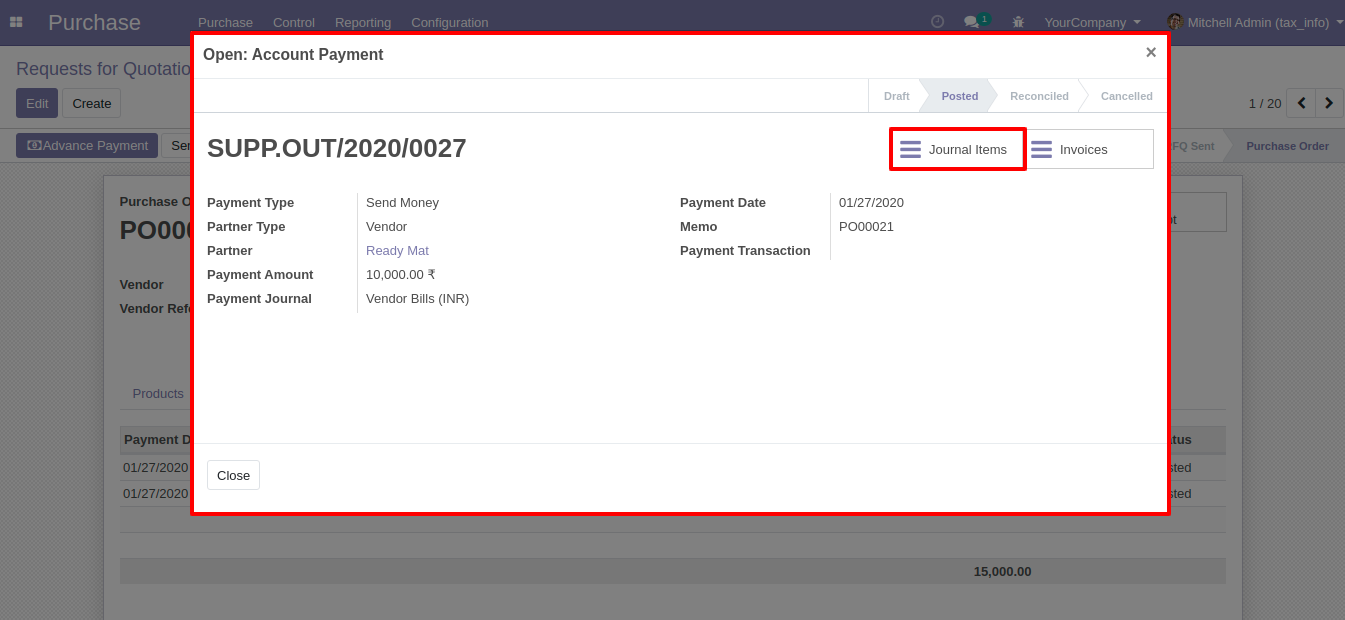Open the Reporting menu

[x=363, y=22]
